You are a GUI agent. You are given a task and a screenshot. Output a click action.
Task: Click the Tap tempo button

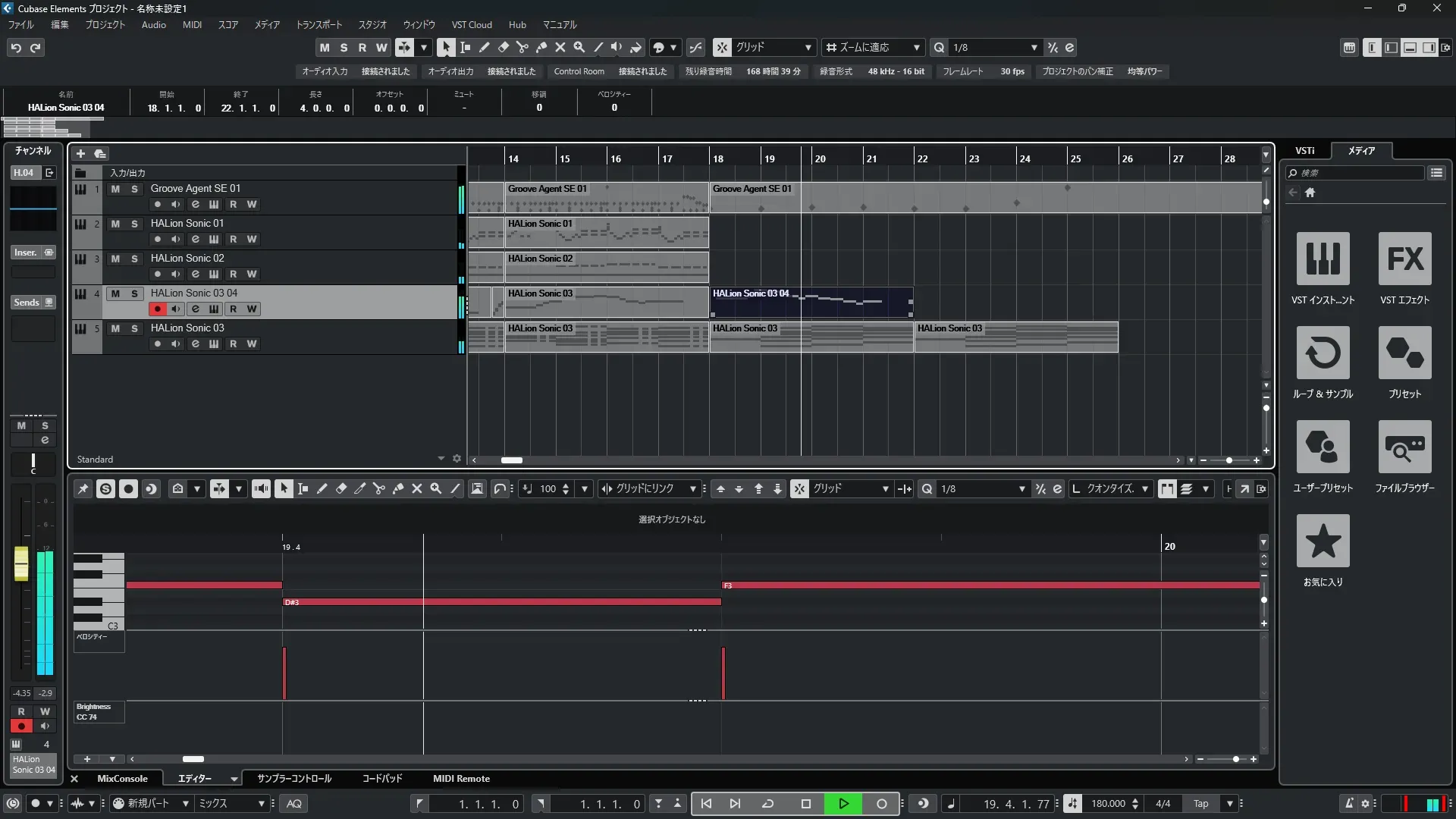coord(1200,804)
